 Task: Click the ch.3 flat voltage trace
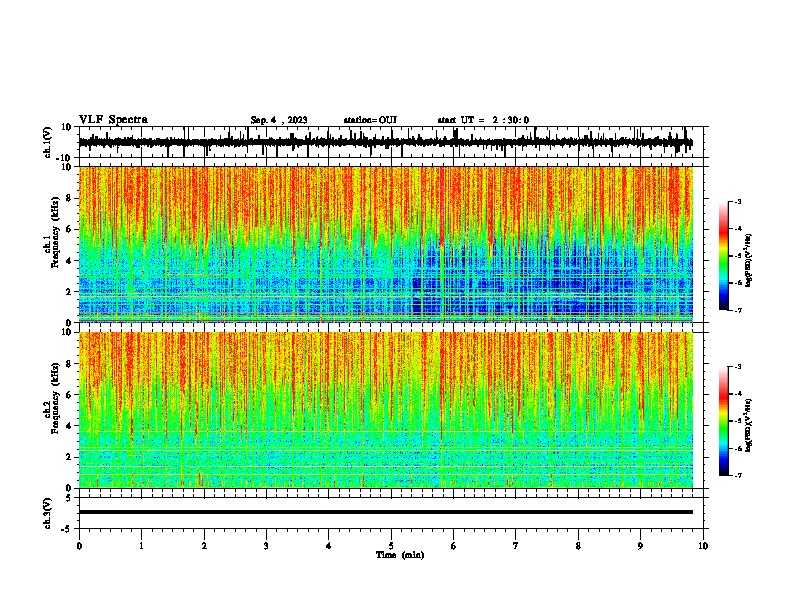click(x=386, y=512)
